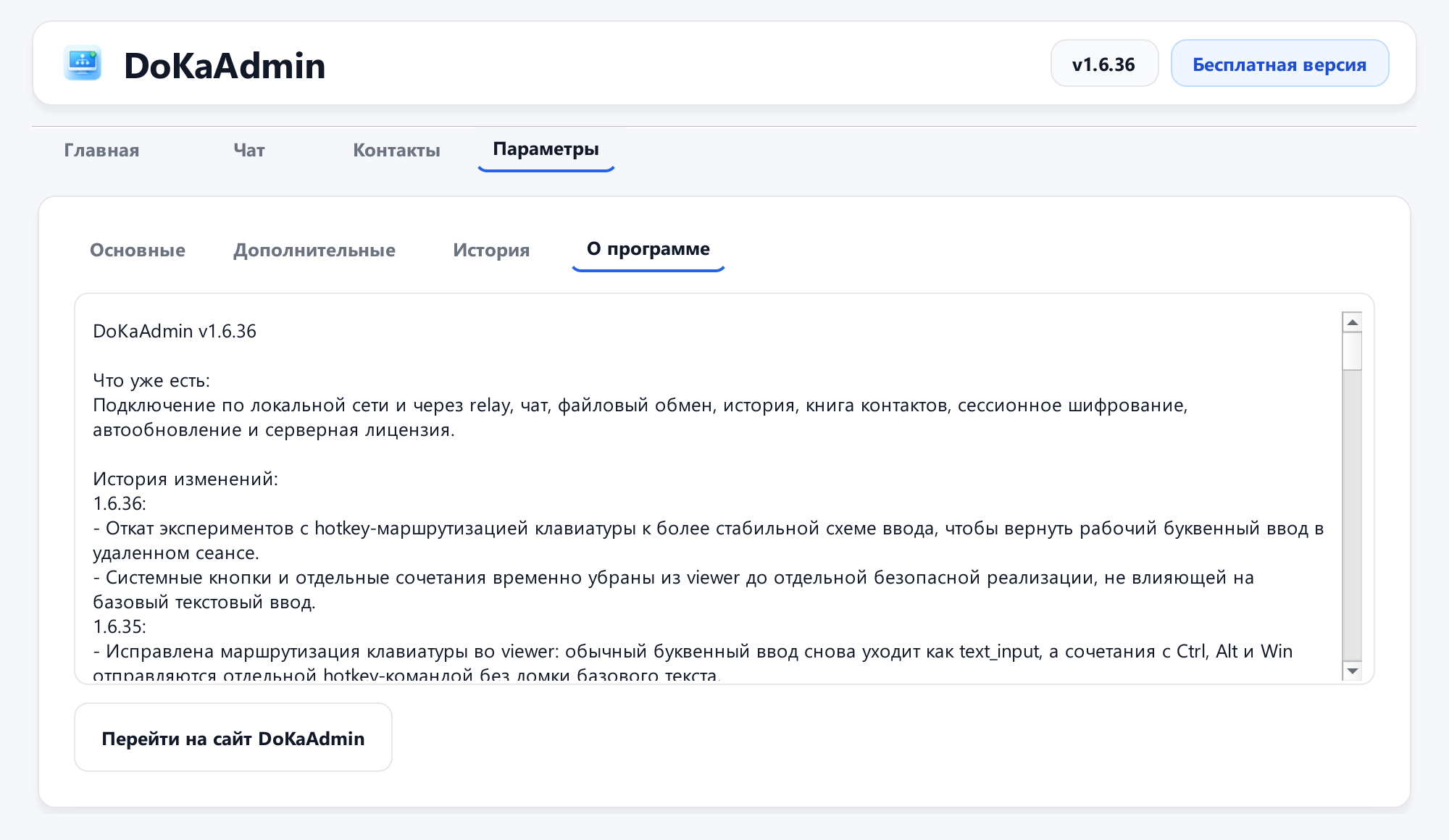Open the Перейти на сайт DoKaAdmin link button
The image size is (1449, 840).
(233, 738)
